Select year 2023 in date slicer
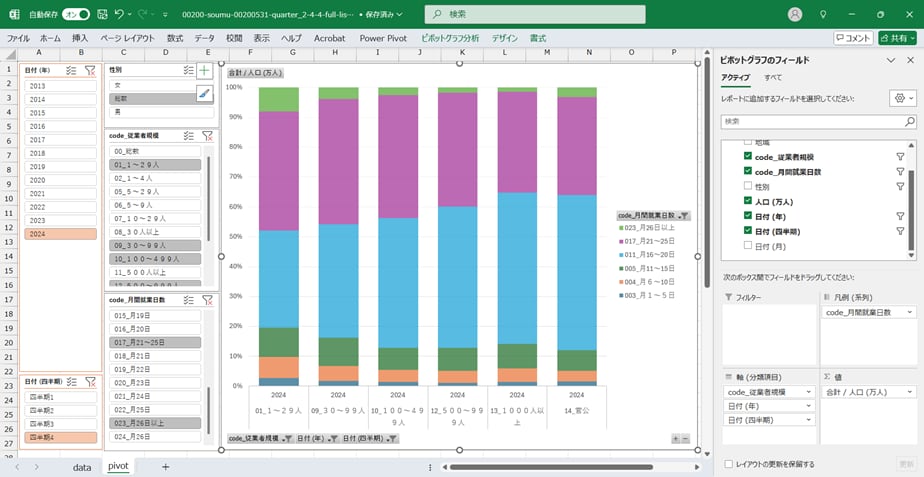This screenshot has height=477, width=924. point(60,220)
